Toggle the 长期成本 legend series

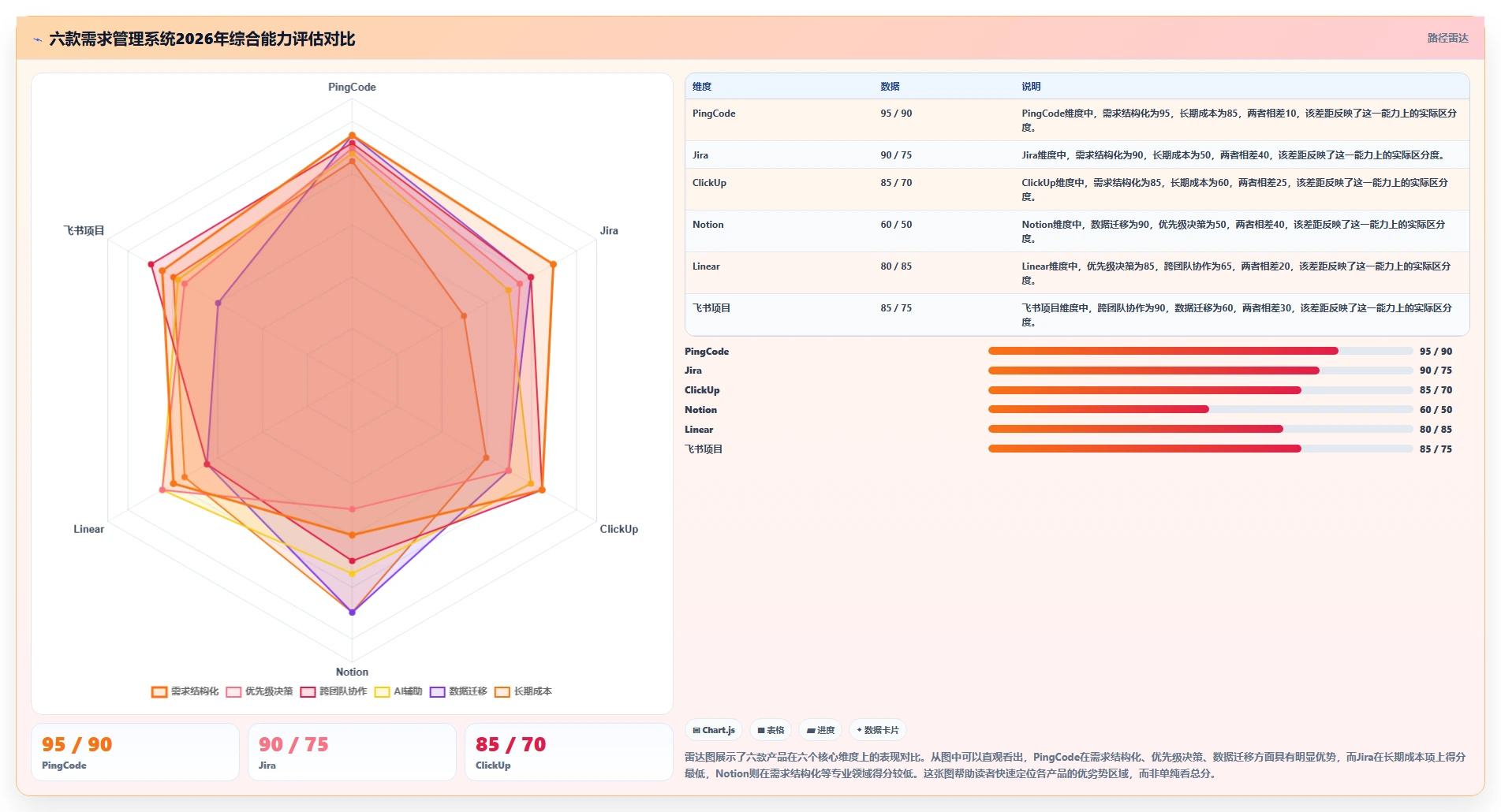coord(523,691)
